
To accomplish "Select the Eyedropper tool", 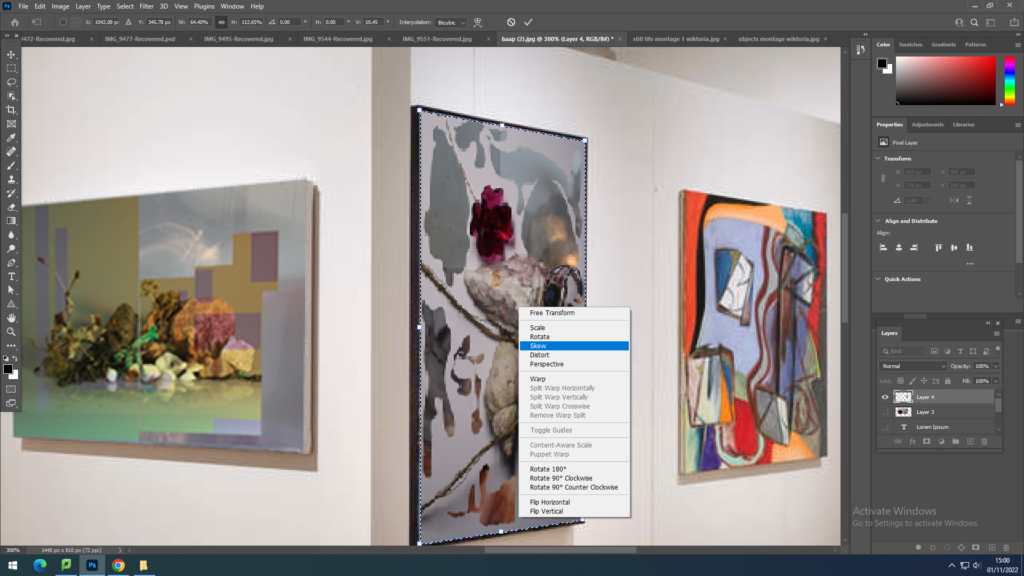I will point(11,138).
